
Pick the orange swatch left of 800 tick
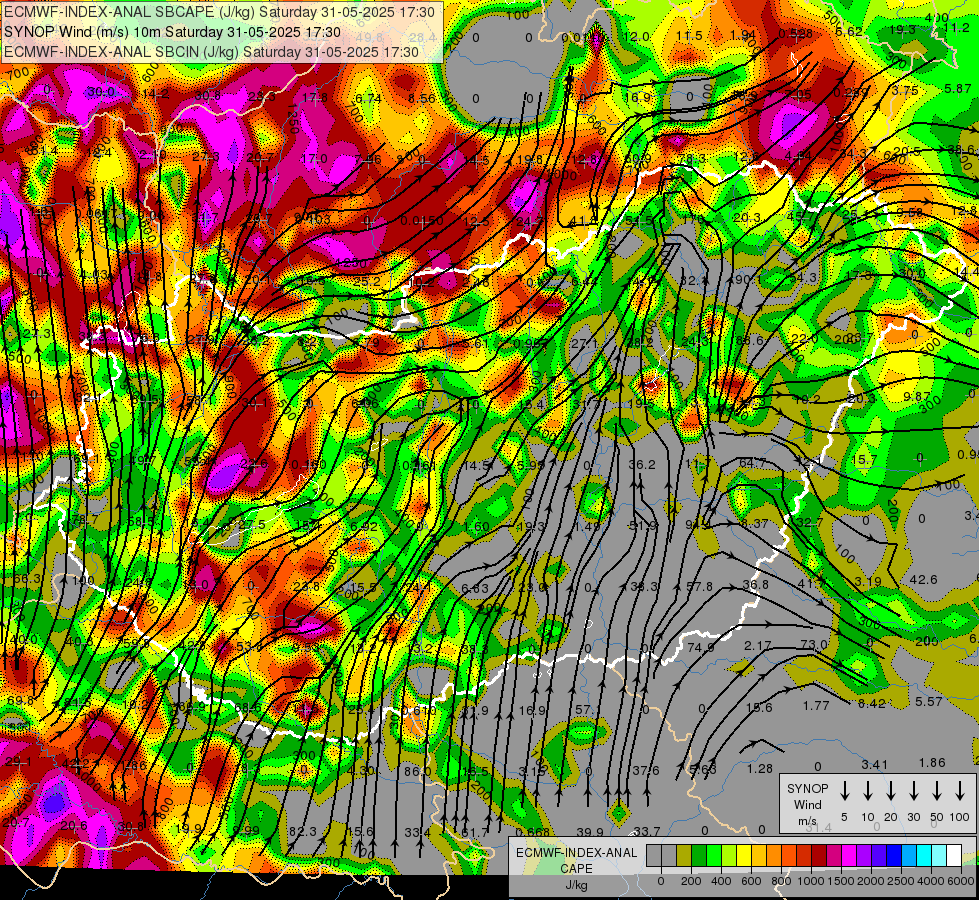click(x=774, y=855)
